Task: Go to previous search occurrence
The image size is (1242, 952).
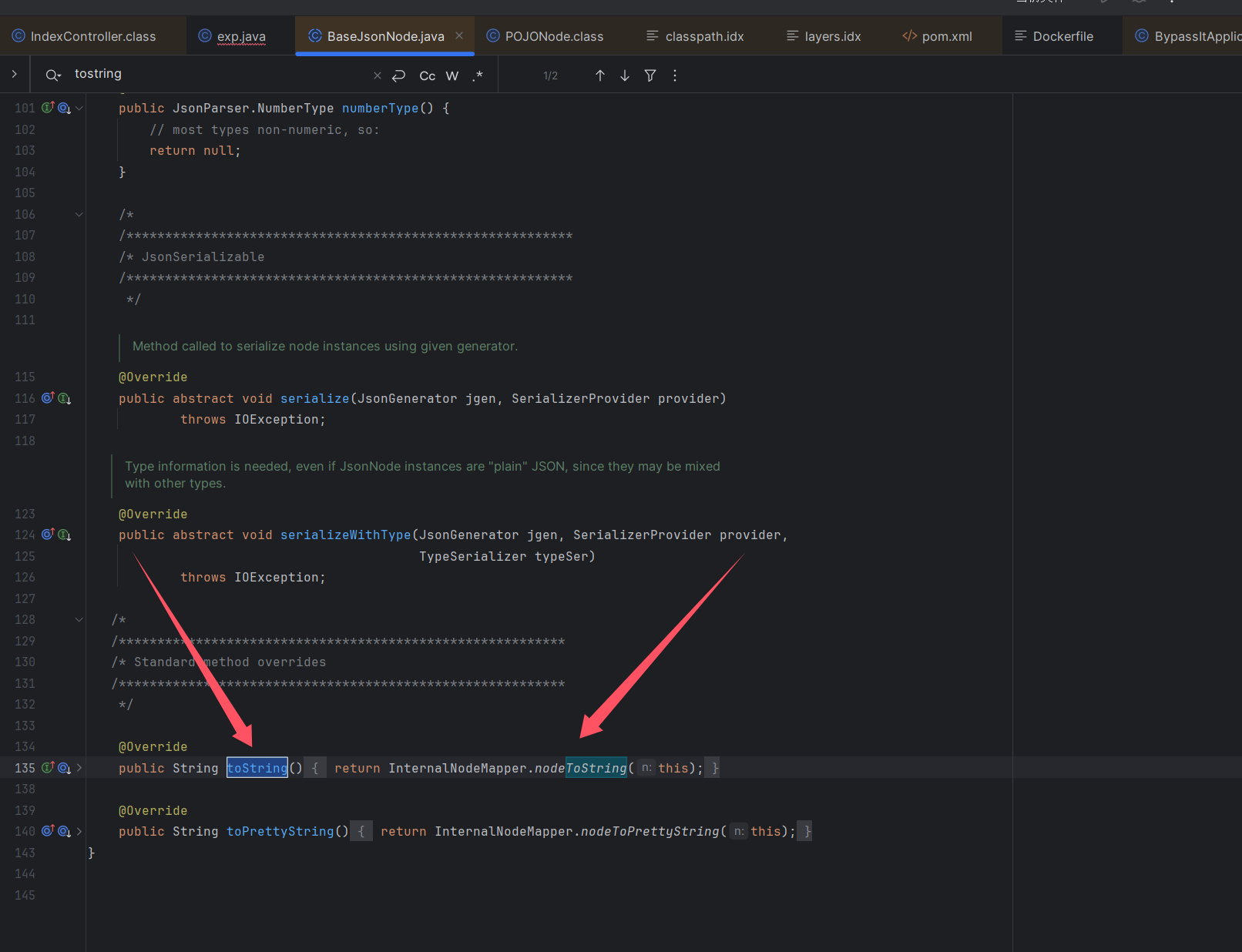Action: [x=600, y=75]
